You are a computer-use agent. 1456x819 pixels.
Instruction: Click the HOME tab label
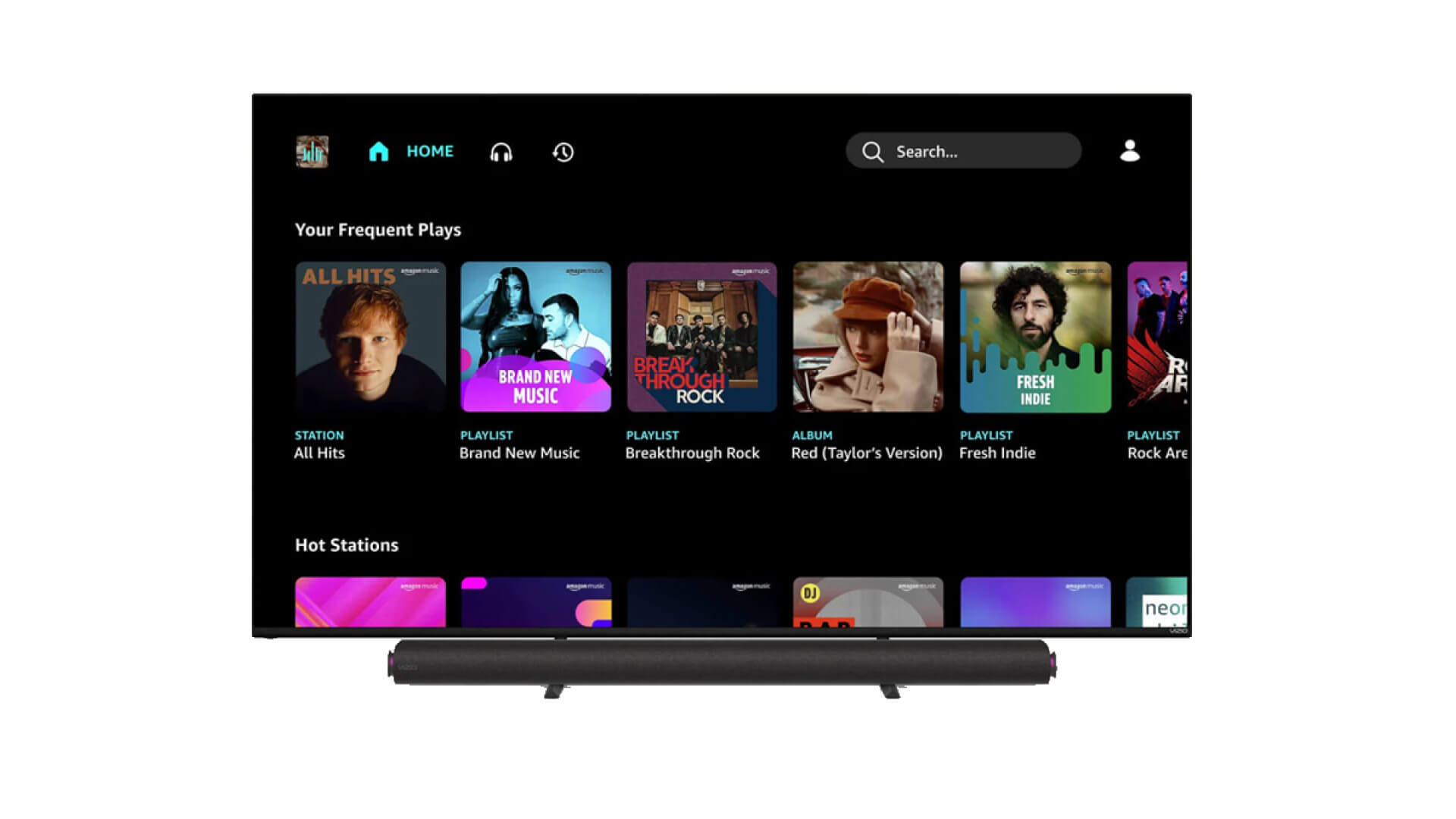click(x=429, y=151)
